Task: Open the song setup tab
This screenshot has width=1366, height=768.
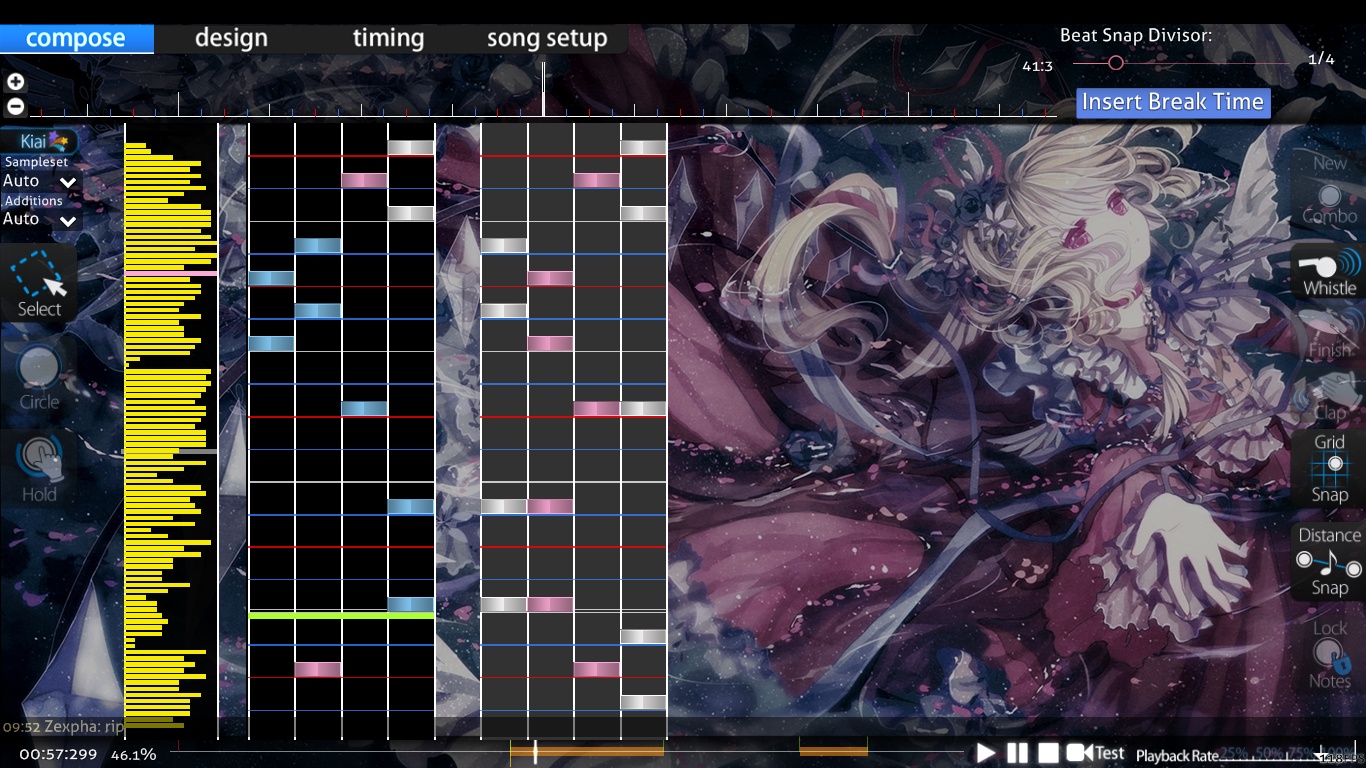Action: coord(547,39)
